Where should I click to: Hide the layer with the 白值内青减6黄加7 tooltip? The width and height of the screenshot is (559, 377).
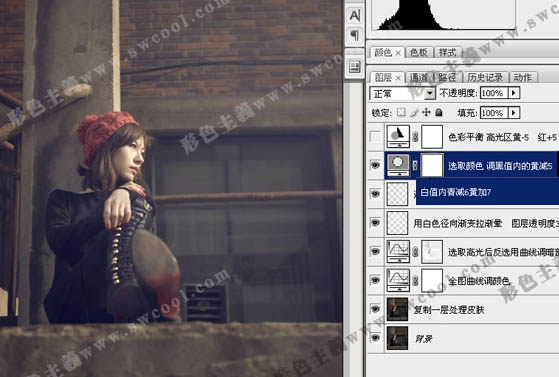pos(375,194)
